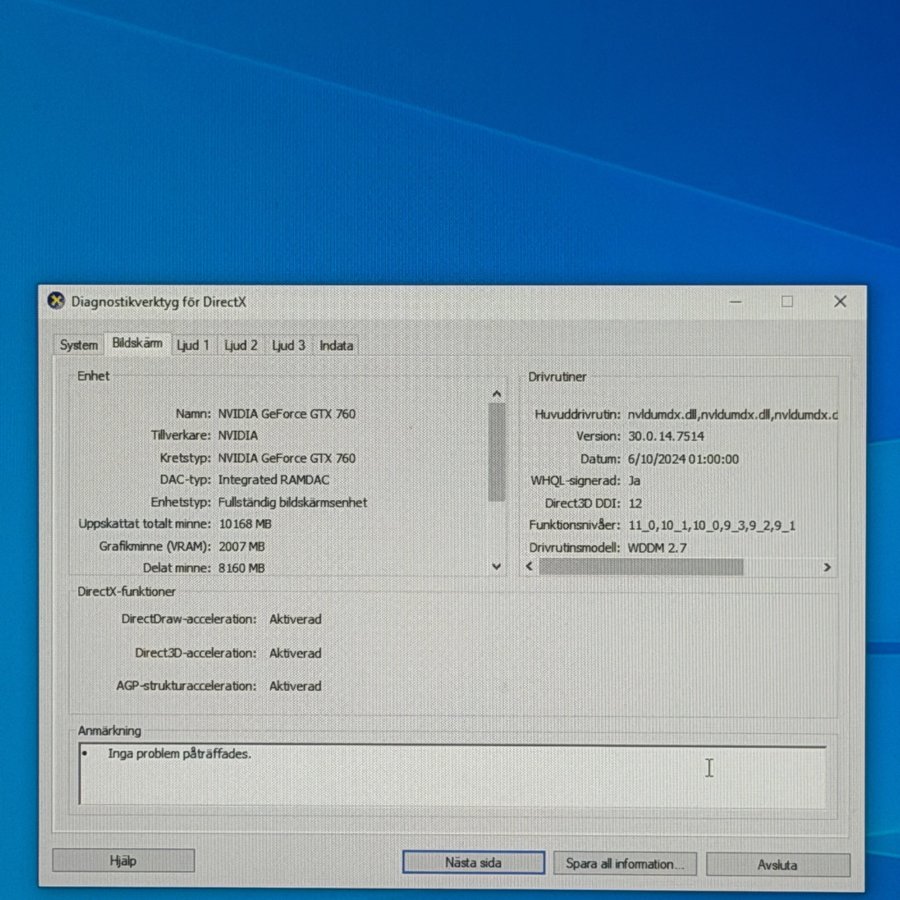900x900 pixels.
Task: Click the Drivrutiner horizontal scrollbar thumb
Action: tap(640, 567)
